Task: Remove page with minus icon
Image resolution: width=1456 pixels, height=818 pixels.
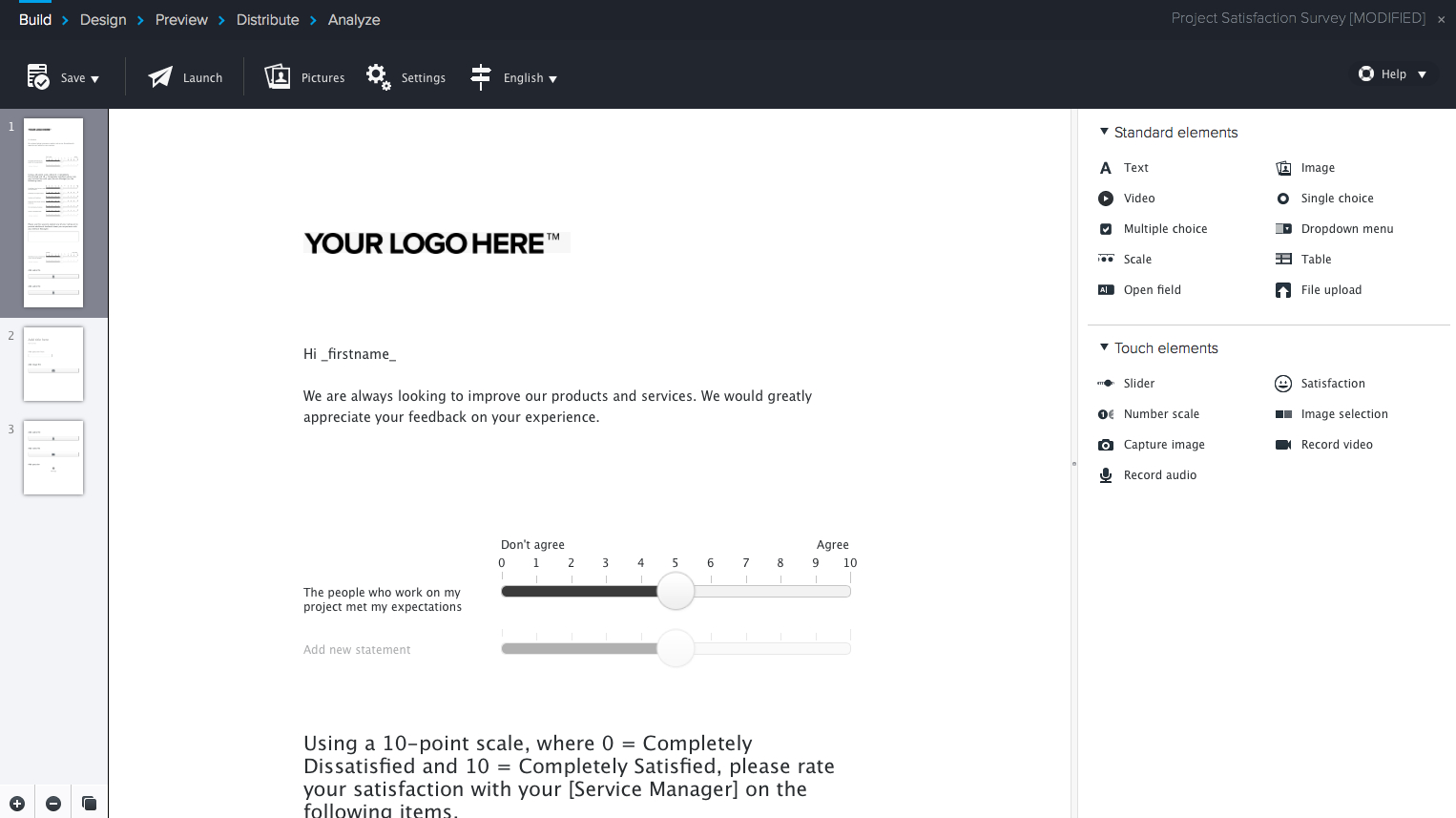Action: point(53,804)
